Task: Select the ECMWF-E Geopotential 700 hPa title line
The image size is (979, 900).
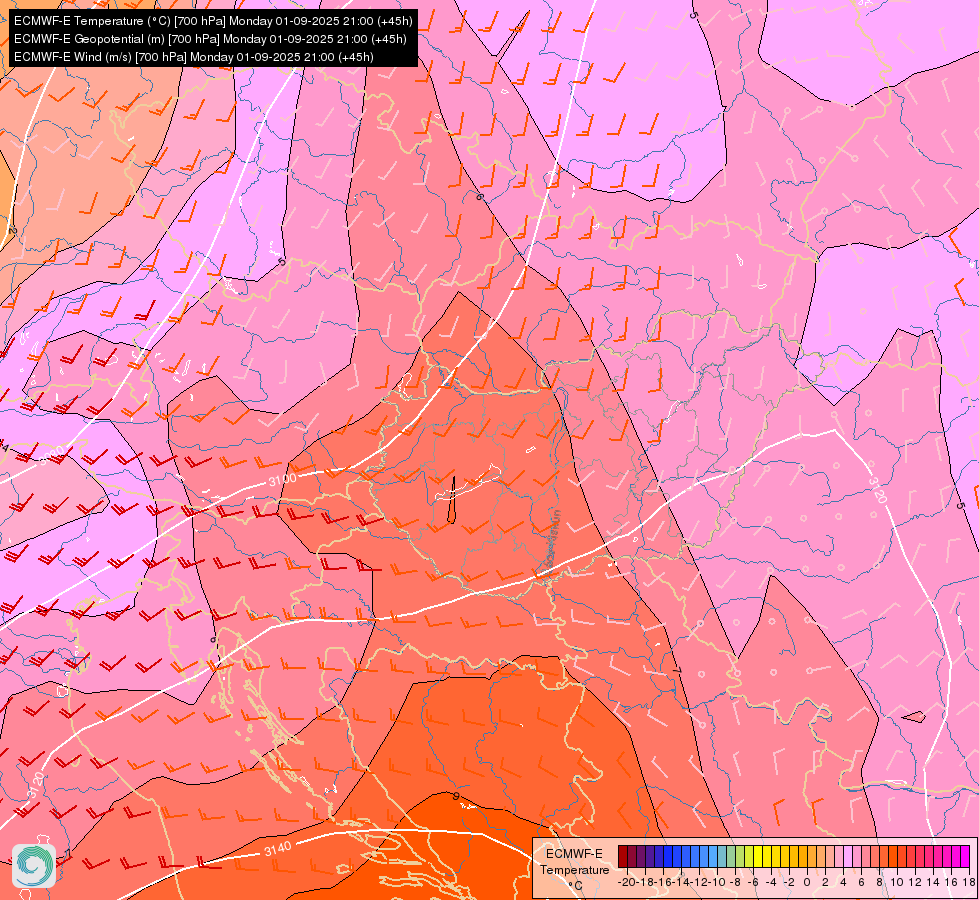Action: (x=210, y=39)
